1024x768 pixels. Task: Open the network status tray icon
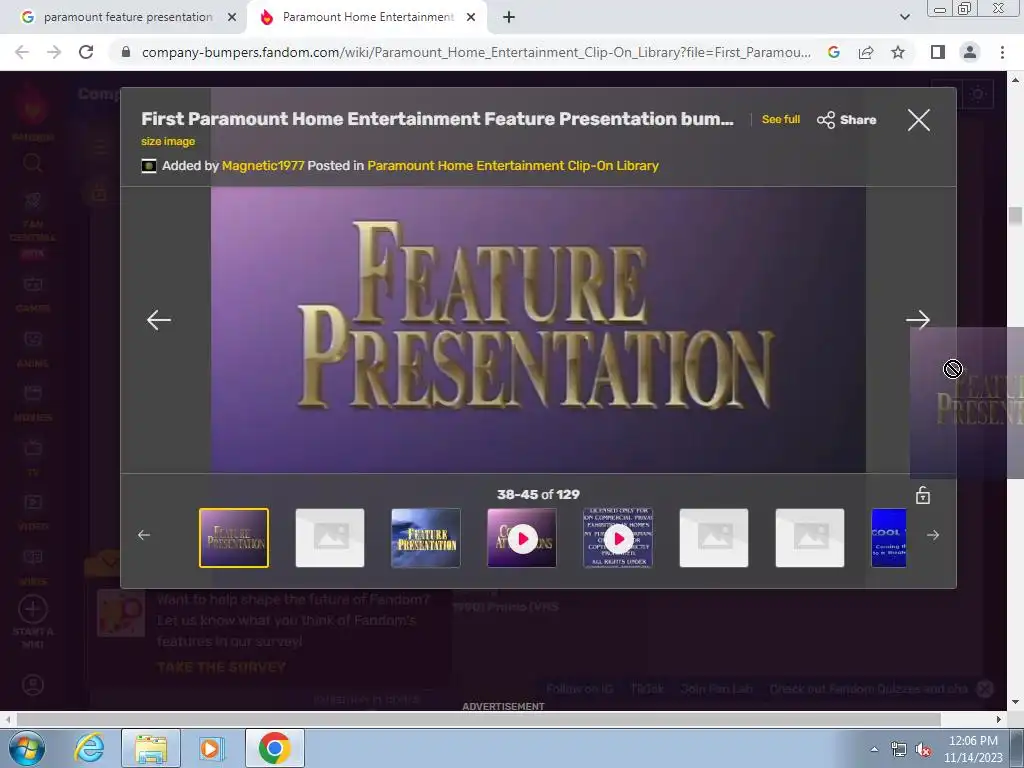click(x=899, y=750)
